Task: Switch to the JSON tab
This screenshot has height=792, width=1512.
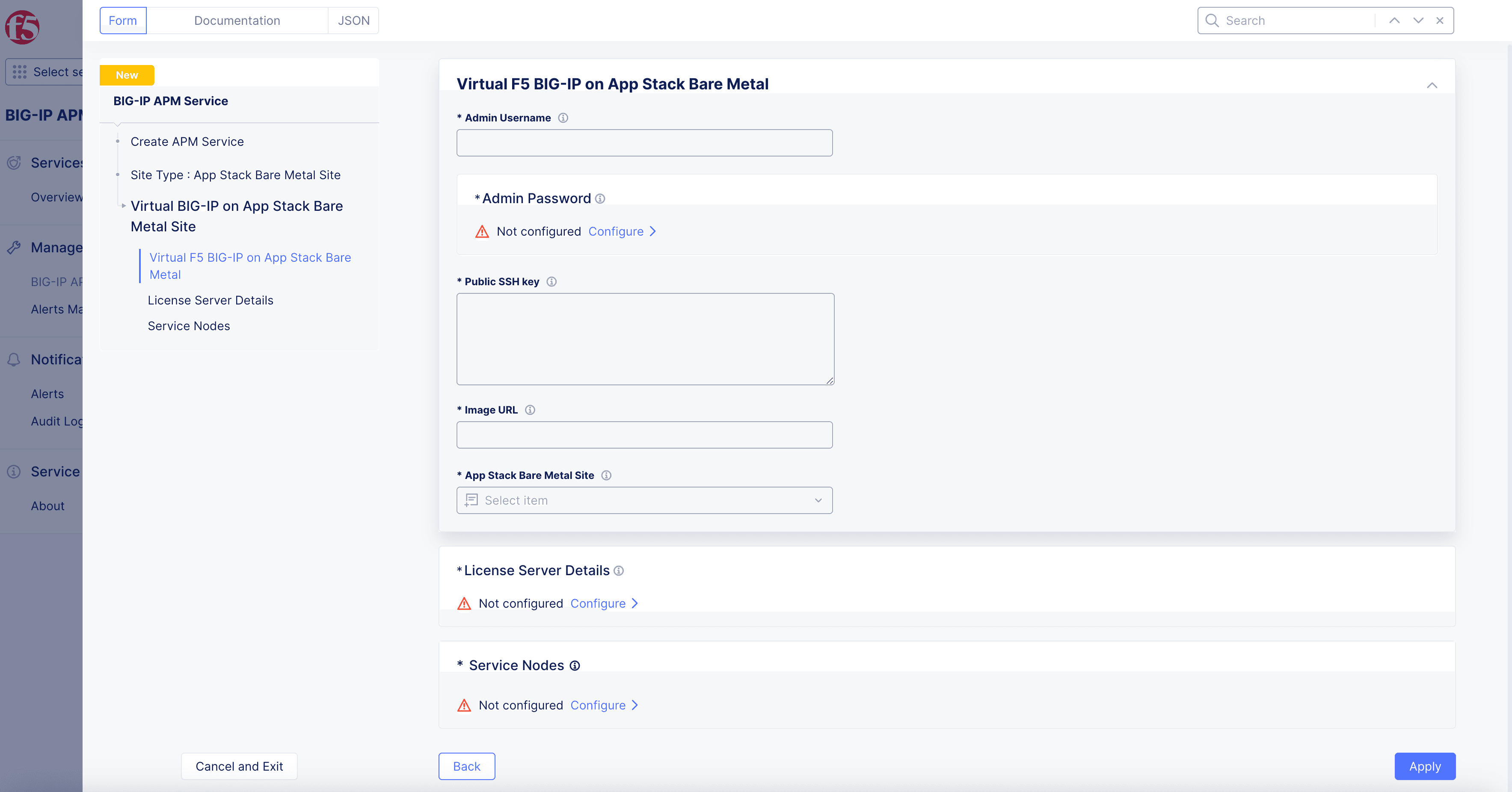Action: point(353,21)
